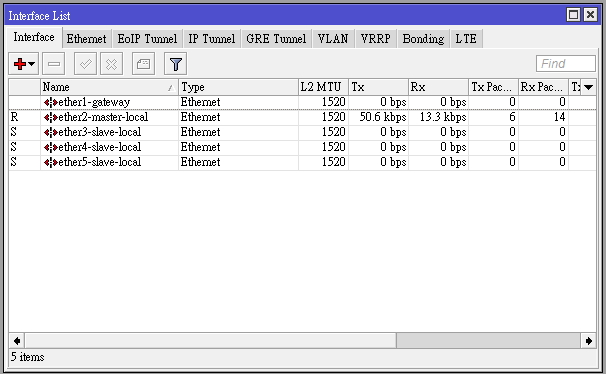Click the S flag of ether3-slave-local
The width and height of the screenshot is (606, 374).
pyautogui.click(x=14, y=132)
